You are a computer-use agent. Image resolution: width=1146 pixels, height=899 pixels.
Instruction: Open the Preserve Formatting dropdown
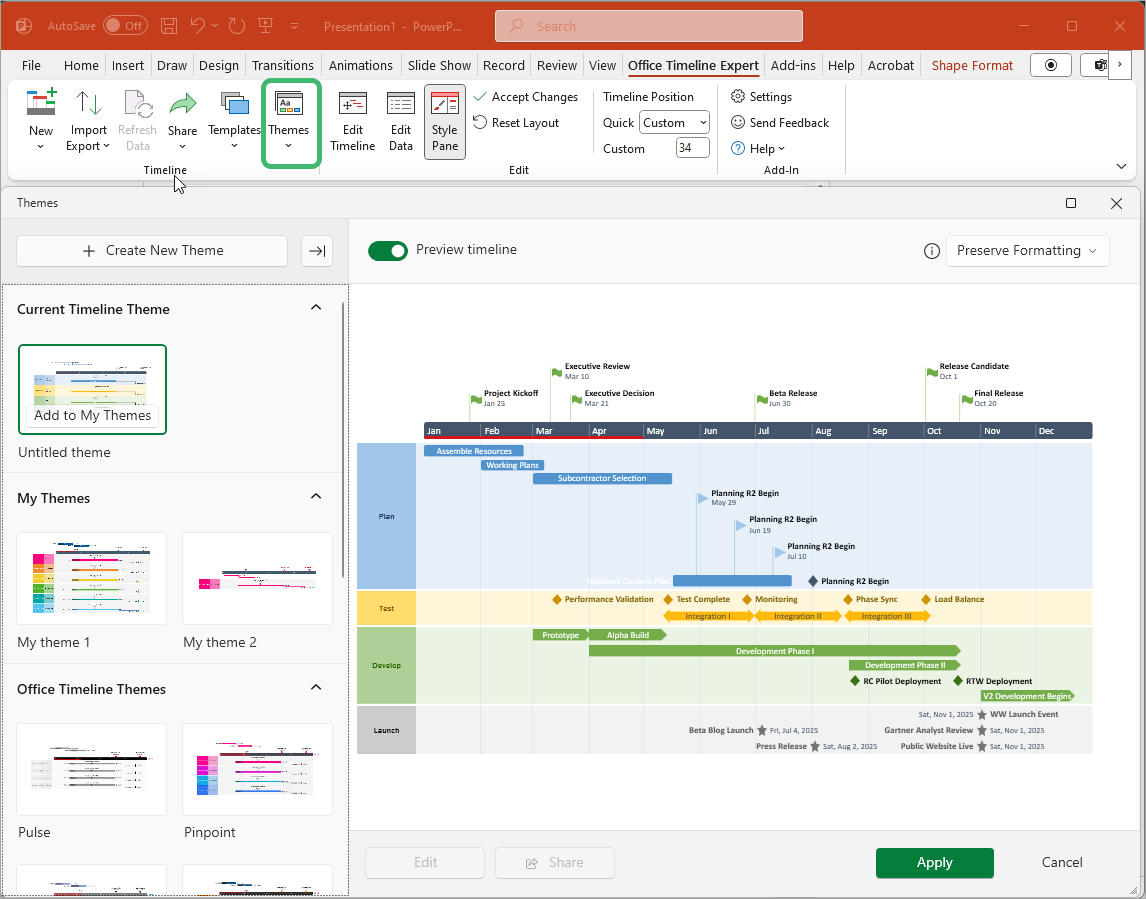[1027, 251]
